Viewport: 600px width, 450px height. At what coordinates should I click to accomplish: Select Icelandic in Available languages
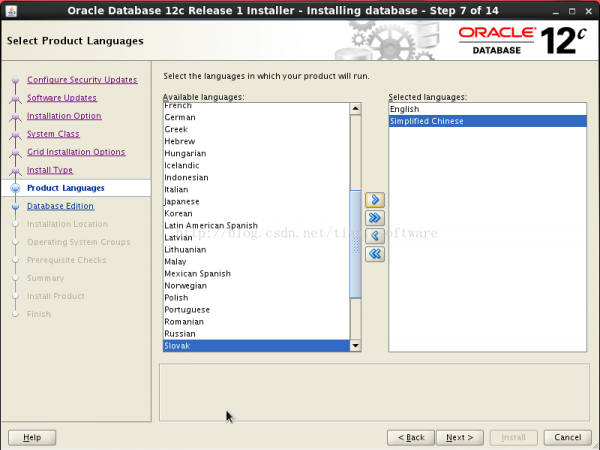256,165
